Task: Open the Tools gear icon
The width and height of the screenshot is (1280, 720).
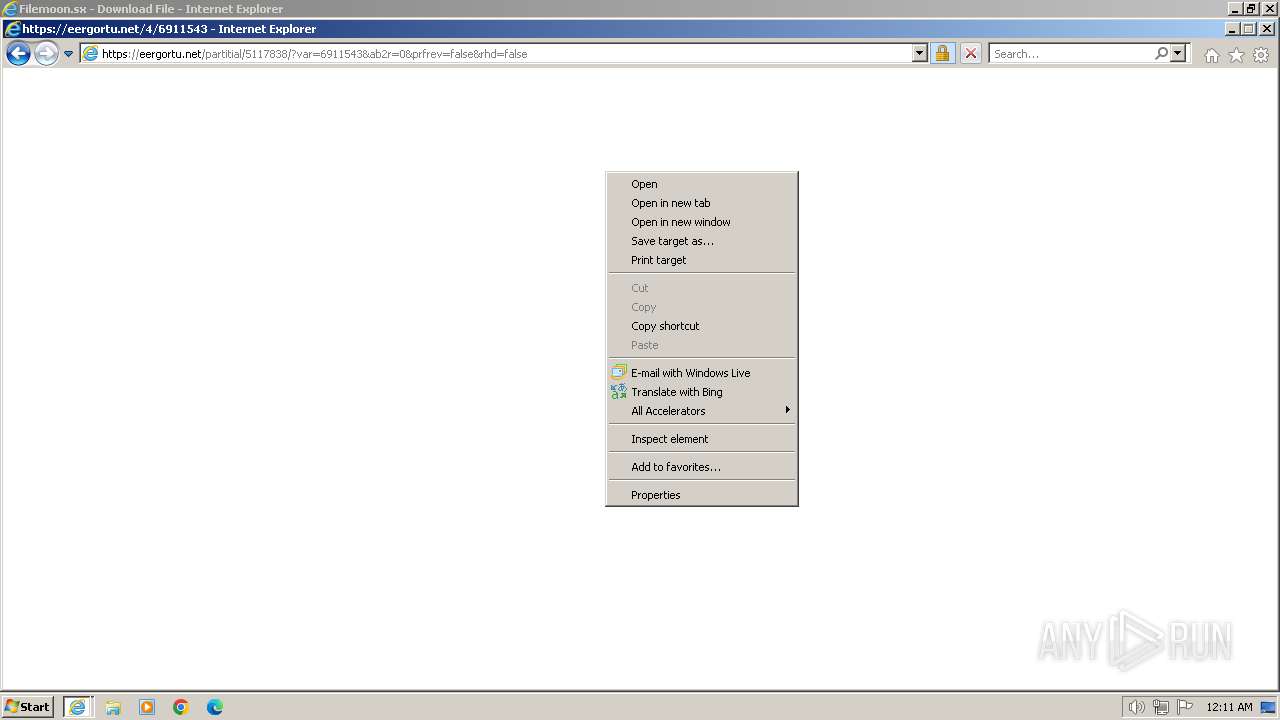Action: click(x=1261, y=55)
